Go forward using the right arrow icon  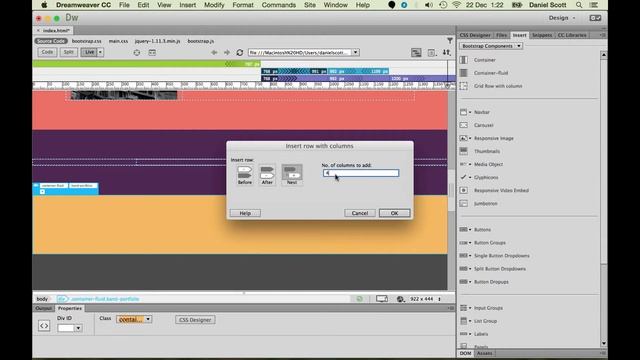(227, 52)
